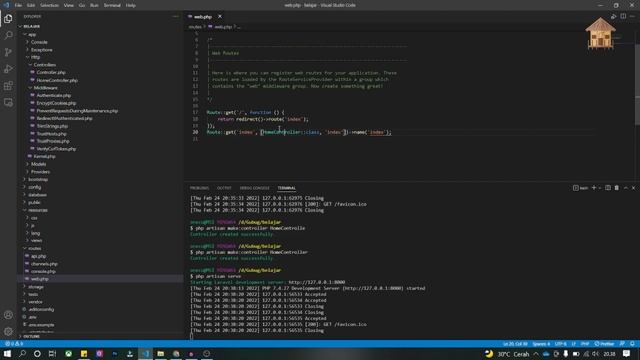Close the terminal panel
The width and height of the screenshot is (640, 360).
click(633, 188)
